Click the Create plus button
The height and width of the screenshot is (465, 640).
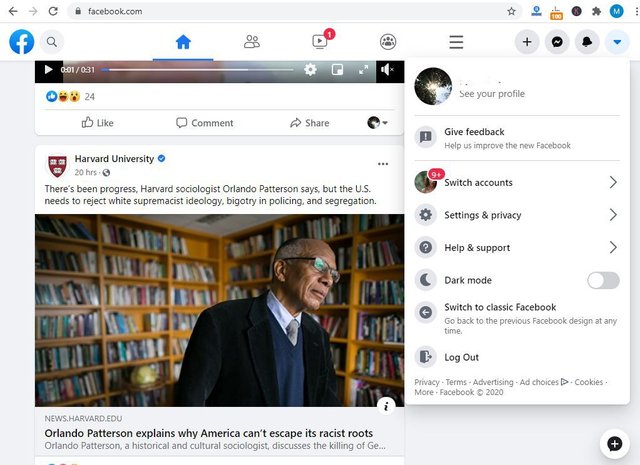point(527,42)
